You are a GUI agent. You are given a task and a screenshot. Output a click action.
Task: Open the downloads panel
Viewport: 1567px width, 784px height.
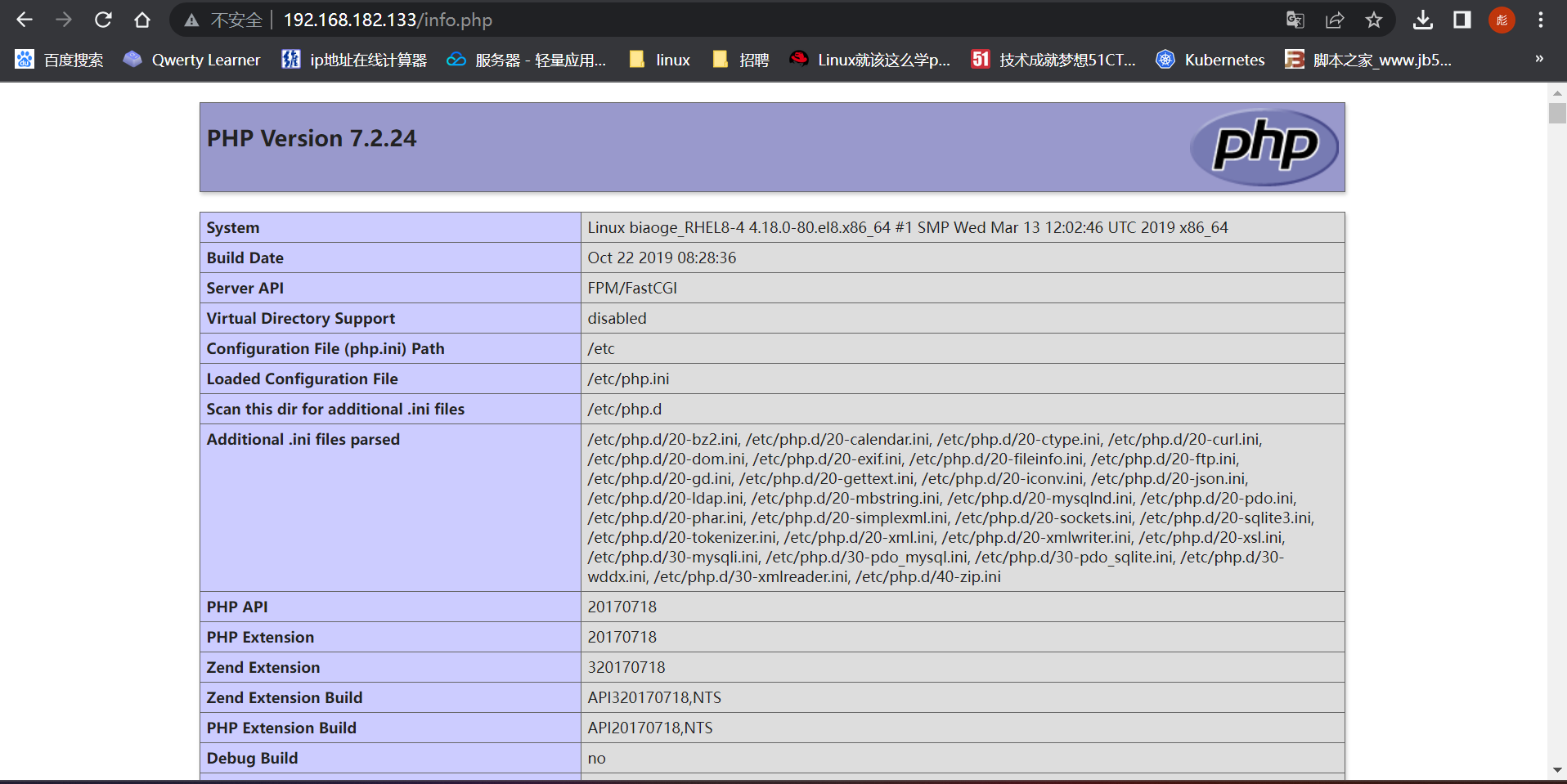[1422, 20]
